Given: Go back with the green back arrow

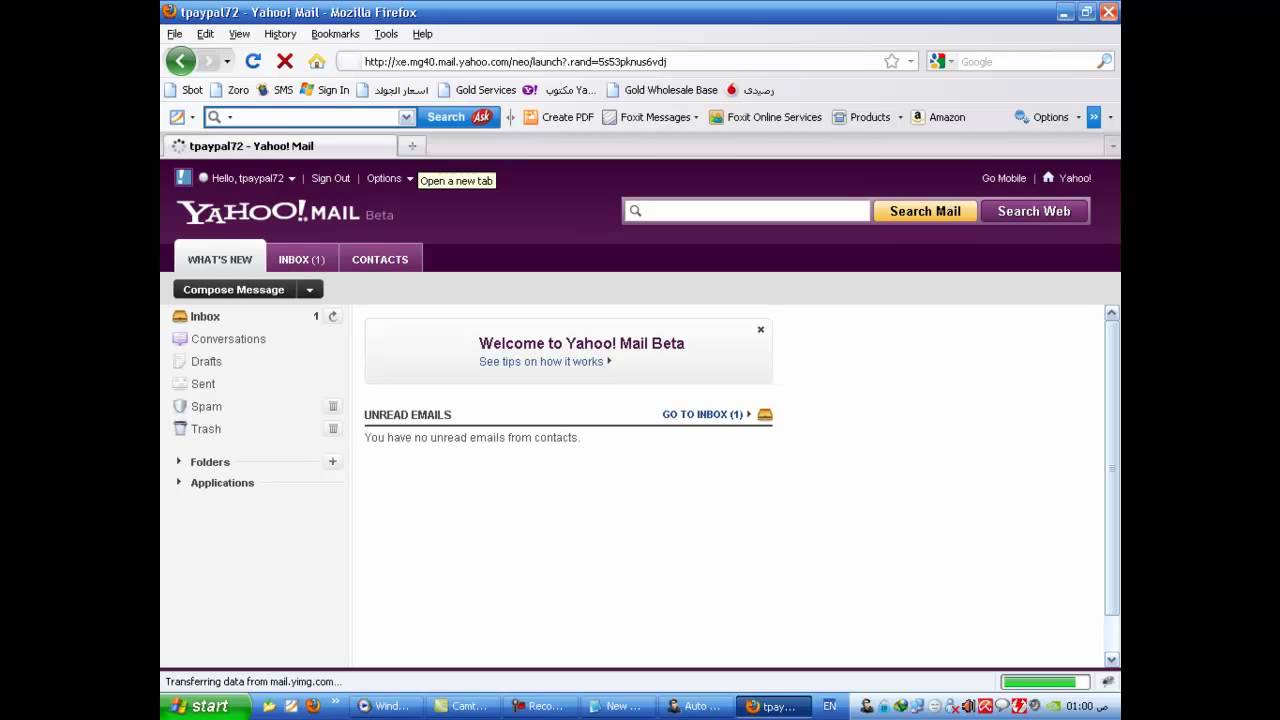Looking at the screenshot, I should [180, 61].
